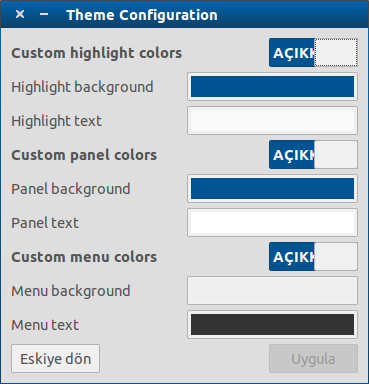Toggle the Custom highlight colors switch
The image size is (369, 384).
tap(313, 52)
